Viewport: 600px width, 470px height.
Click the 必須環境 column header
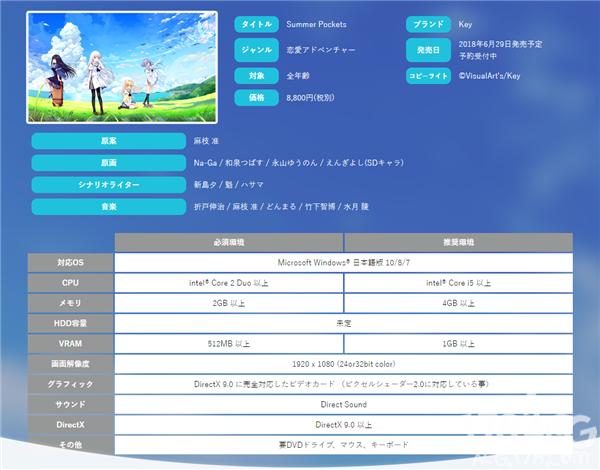[229, 242]
